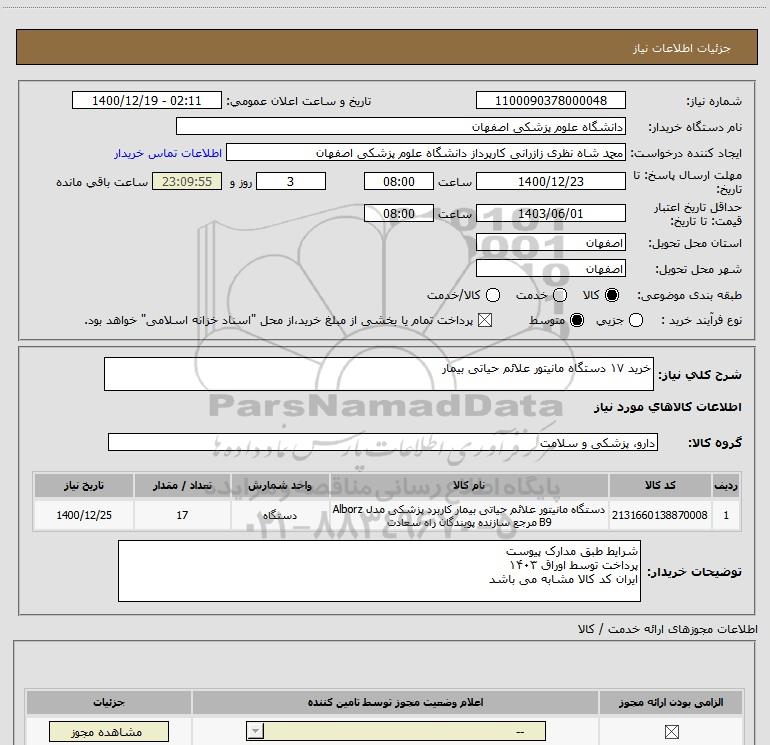Click the طبقه بندی موضوعی label
The height and width of the screenshot is (745, 770).
pyautogui.click(x=689, y=296)
